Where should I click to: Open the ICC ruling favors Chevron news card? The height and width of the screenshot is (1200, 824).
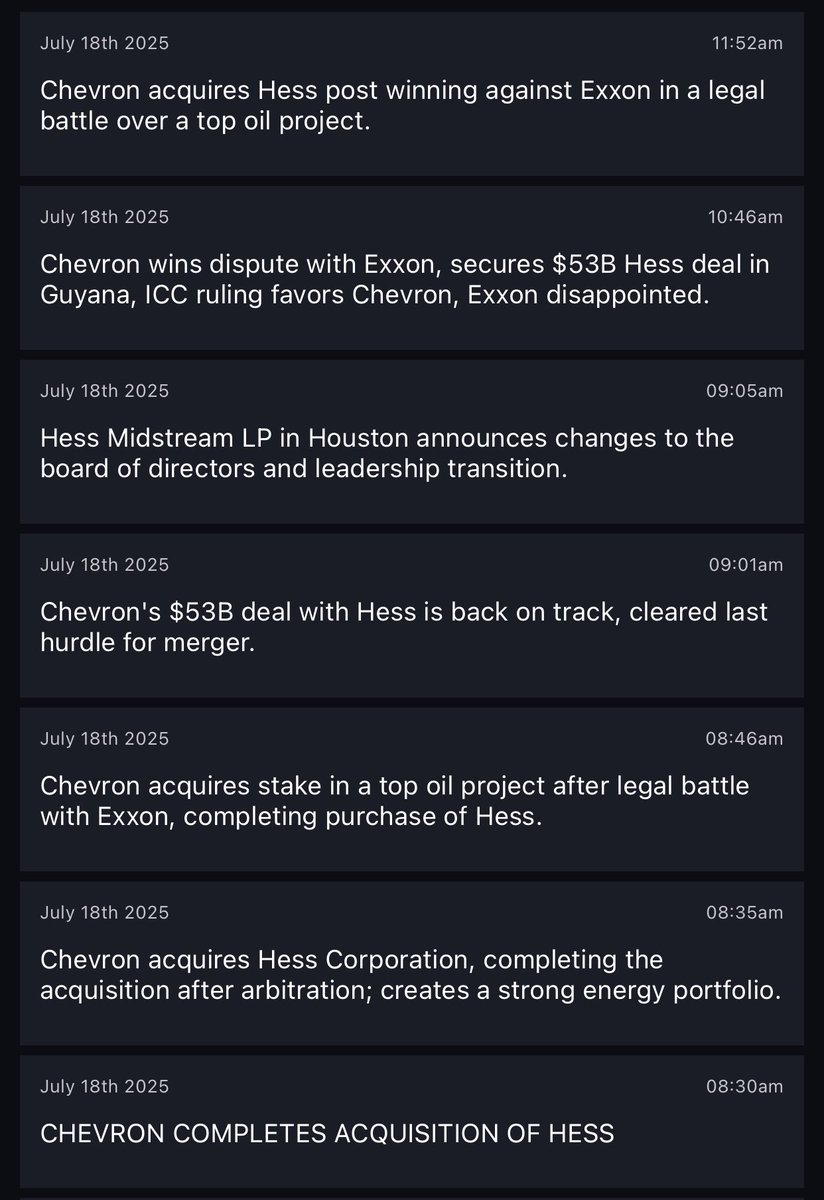pos(412,268)
